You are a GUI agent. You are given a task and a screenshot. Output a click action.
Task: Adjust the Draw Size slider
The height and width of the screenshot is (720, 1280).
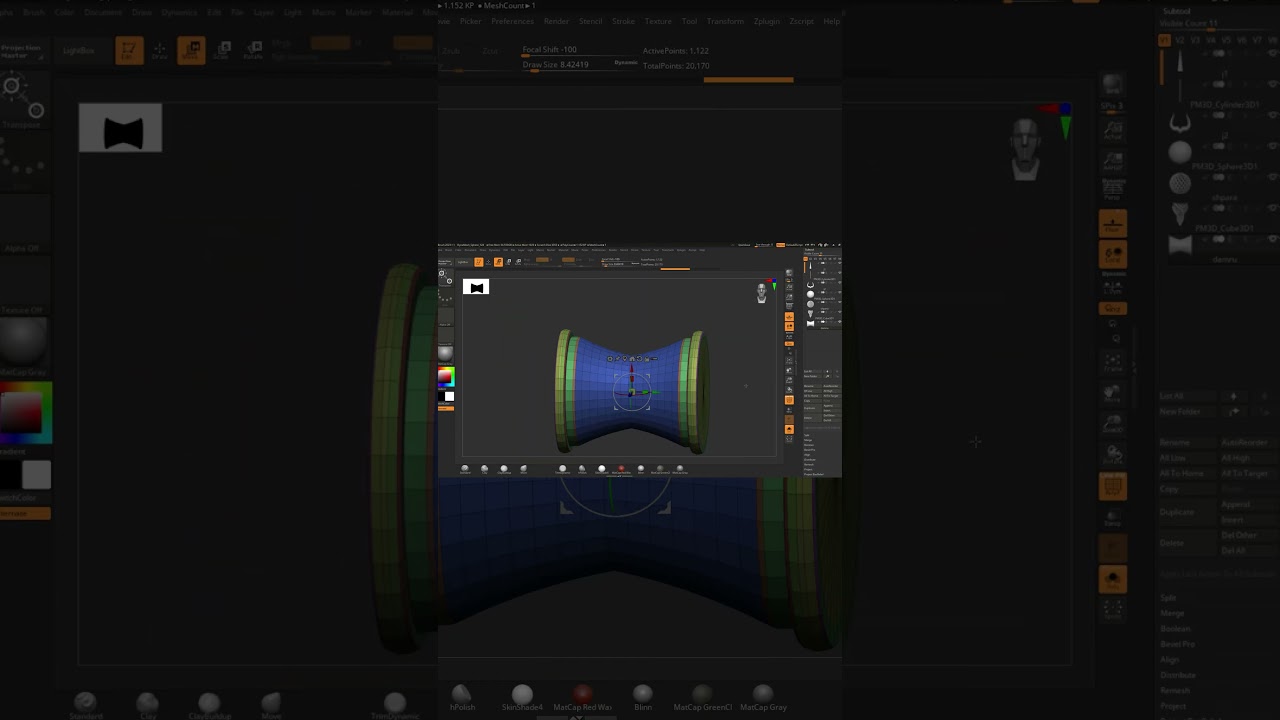(581, 65)
